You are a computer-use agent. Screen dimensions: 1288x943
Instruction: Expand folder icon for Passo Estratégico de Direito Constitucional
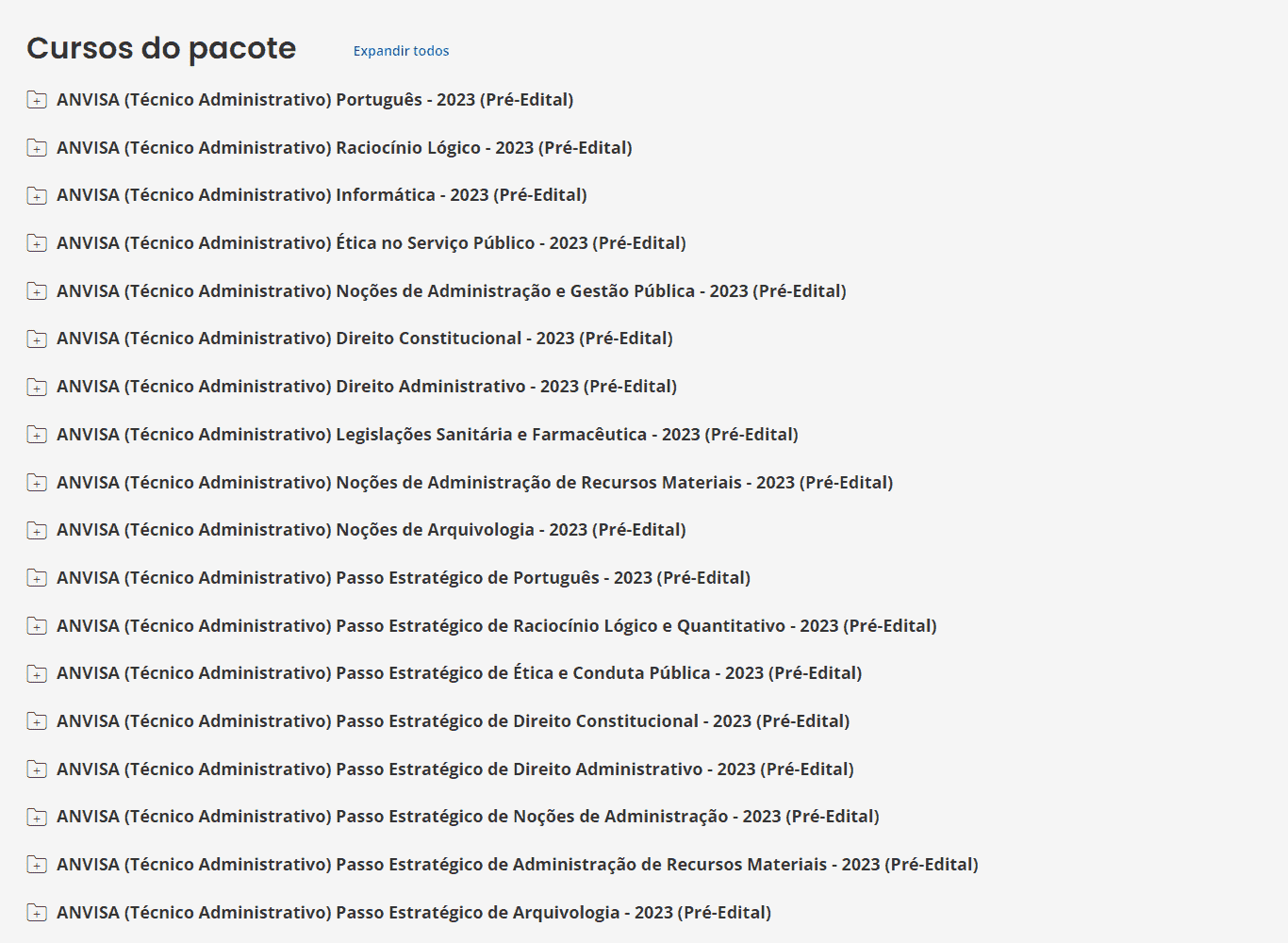click(x=37, y=721)
